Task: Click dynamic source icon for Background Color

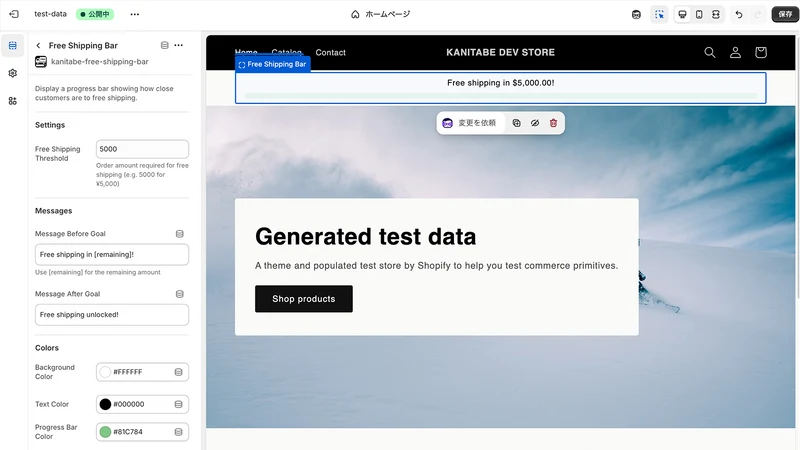Action: [179, 372]
